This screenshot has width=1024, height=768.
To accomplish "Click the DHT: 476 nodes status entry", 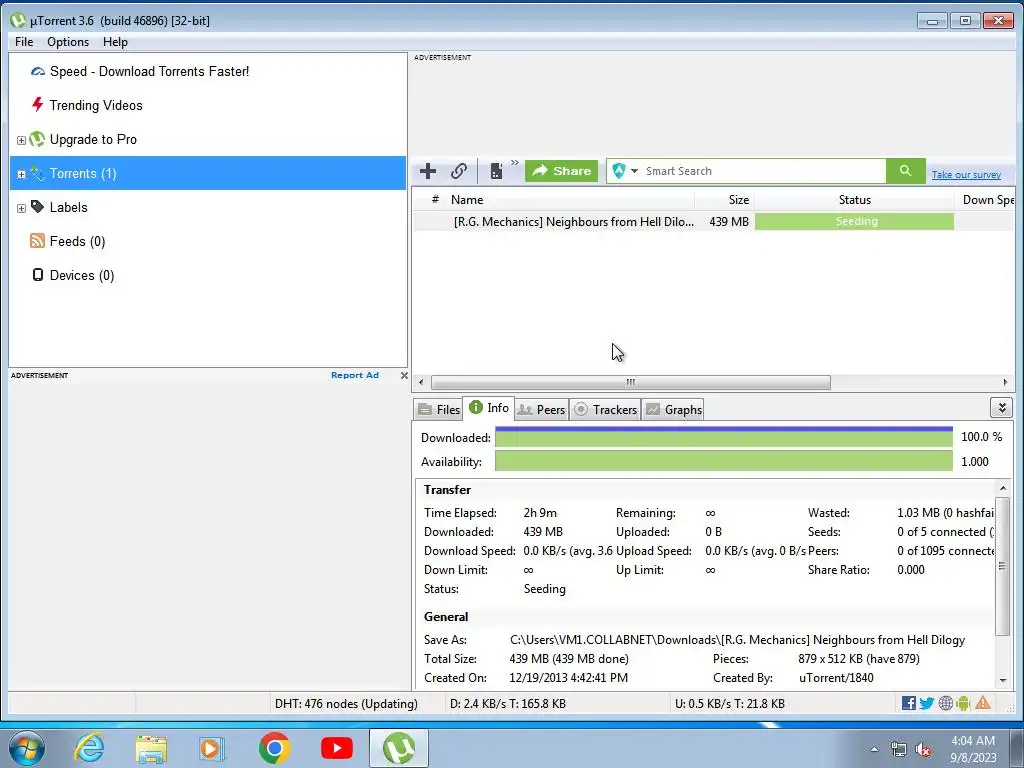I will click(x=346, y=704).
